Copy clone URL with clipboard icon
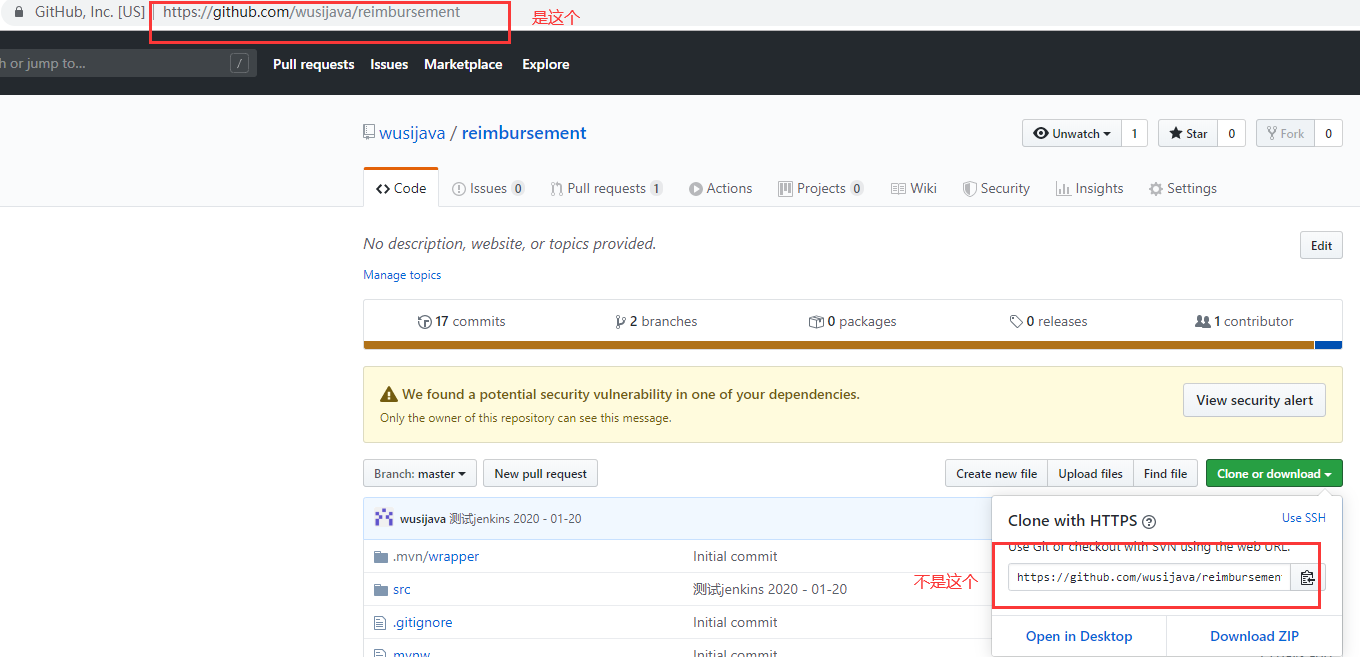The height and width of the screenshot is (657, 1360). [1307, 577]
